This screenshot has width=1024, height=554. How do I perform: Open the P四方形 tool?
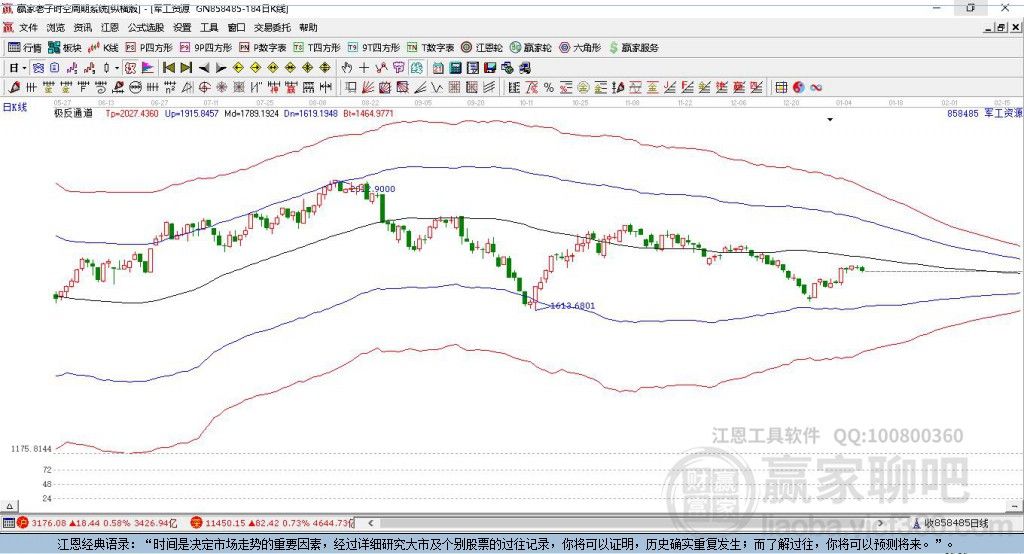149,48
